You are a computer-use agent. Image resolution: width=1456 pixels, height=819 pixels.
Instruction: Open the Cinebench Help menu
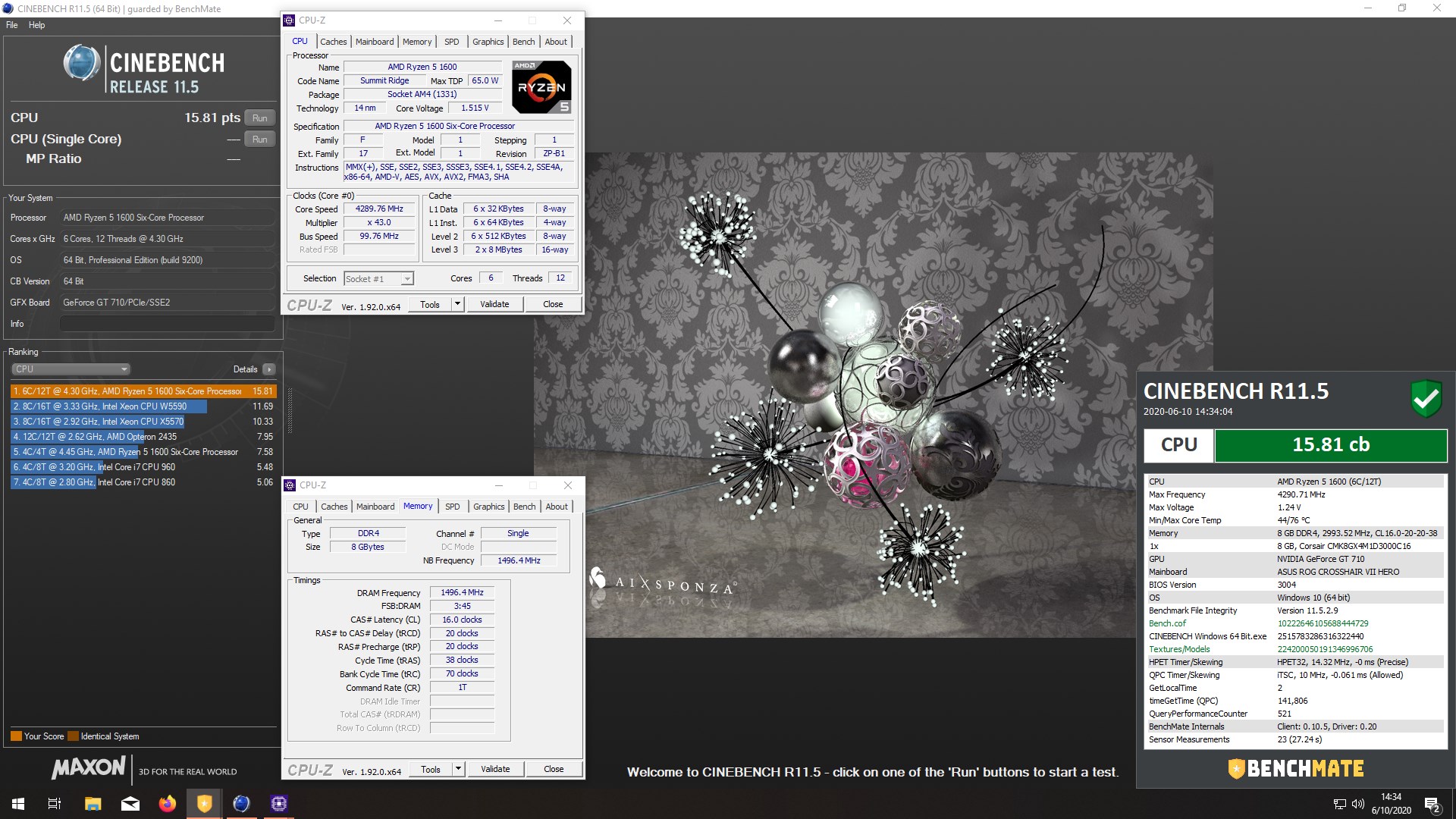tap(37, 25)
